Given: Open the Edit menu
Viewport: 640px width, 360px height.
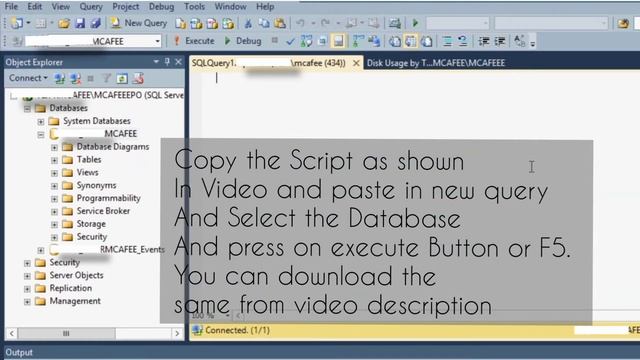Looking at the screenshot, I should [x=35, y=7].
